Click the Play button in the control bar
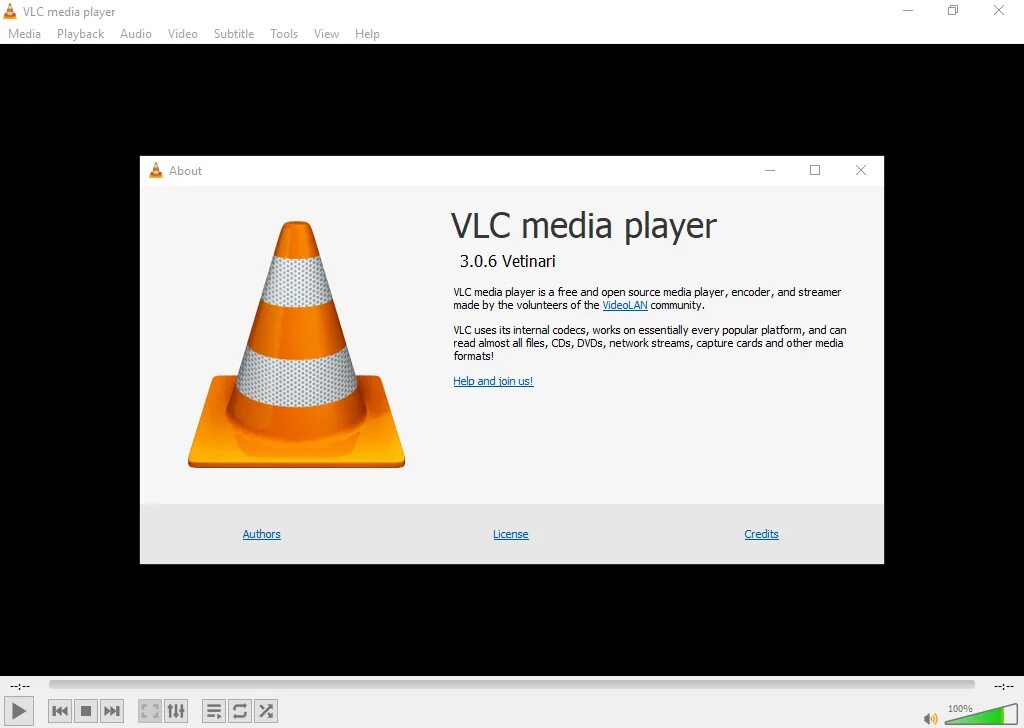The width and height of the screenshot is (1024, 728). coord(19,711)
